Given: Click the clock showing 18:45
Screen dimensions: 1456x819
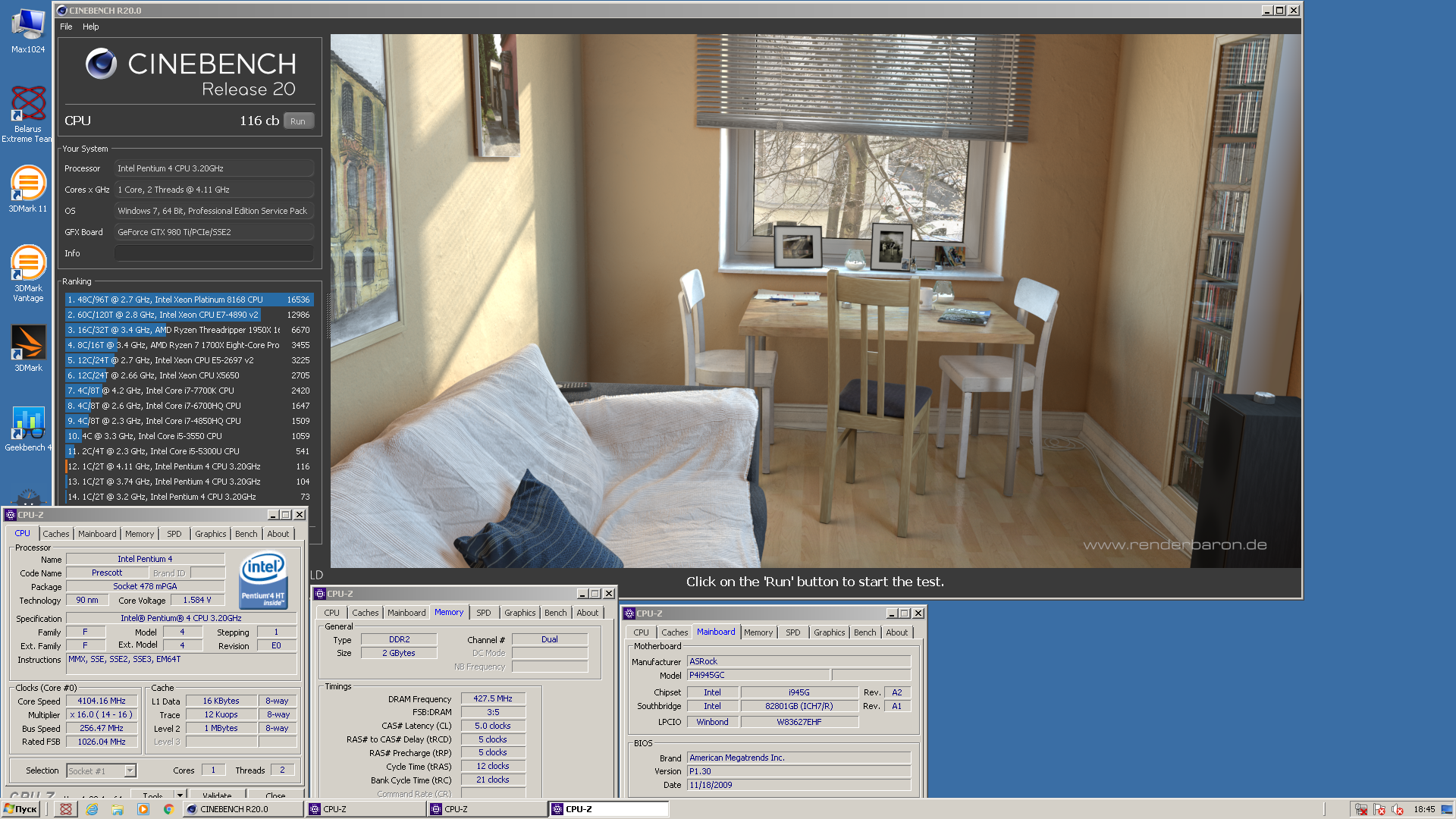Looking at the screenshot, I should click(1424, 809).
